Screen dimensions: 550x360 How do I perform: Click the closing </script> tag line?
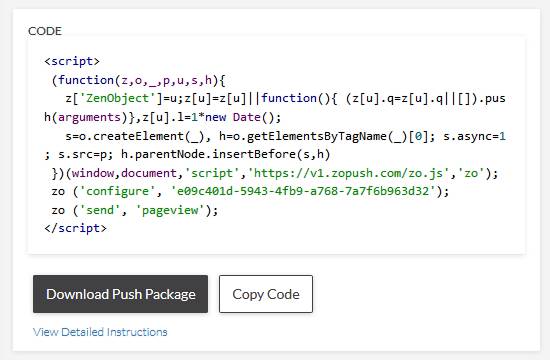click(x=75, y=228)
